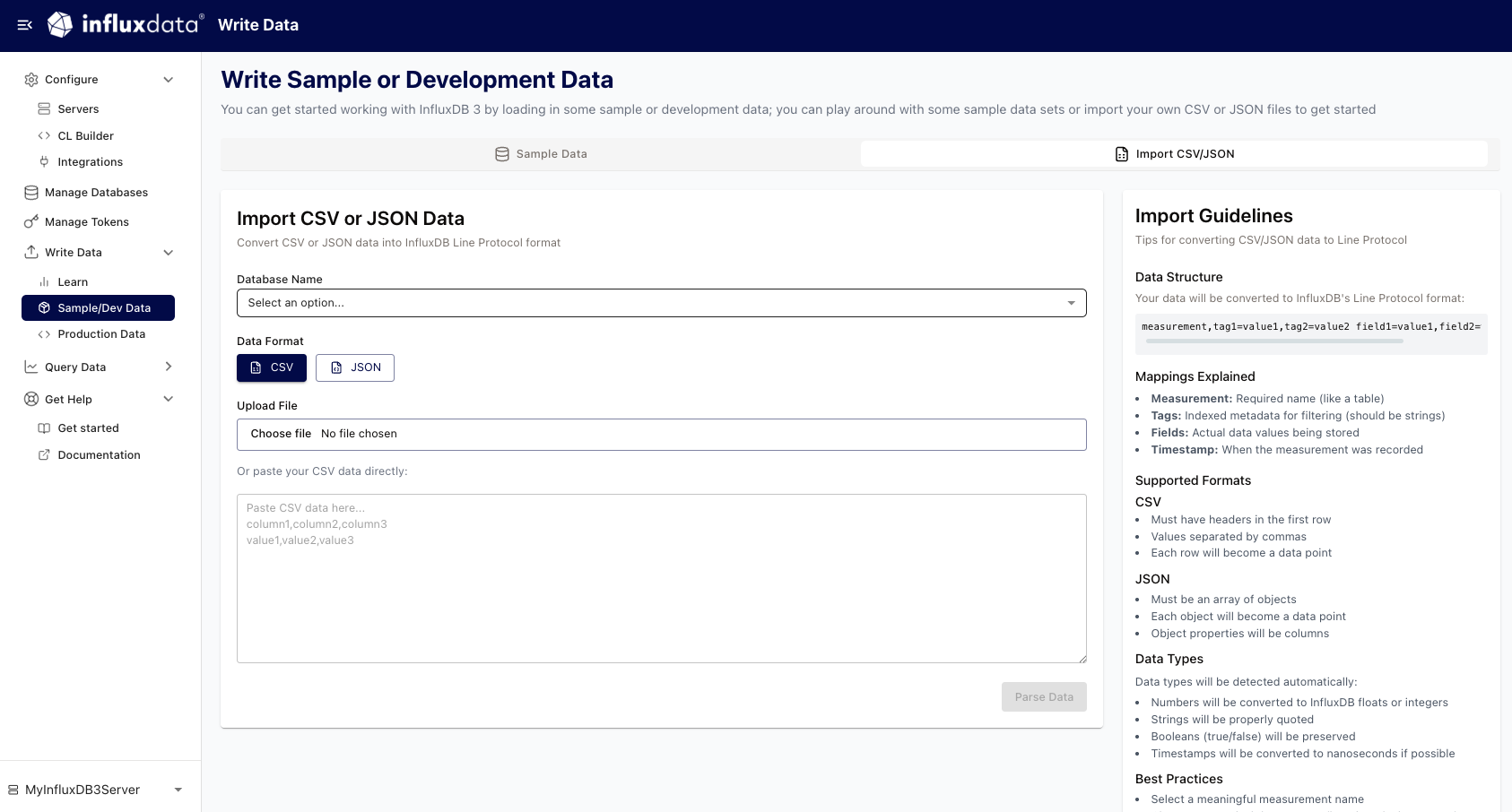Click the 'Mappings Explained' heading
Viewport: 1512px width, 812px height.
coord(1195,376)
